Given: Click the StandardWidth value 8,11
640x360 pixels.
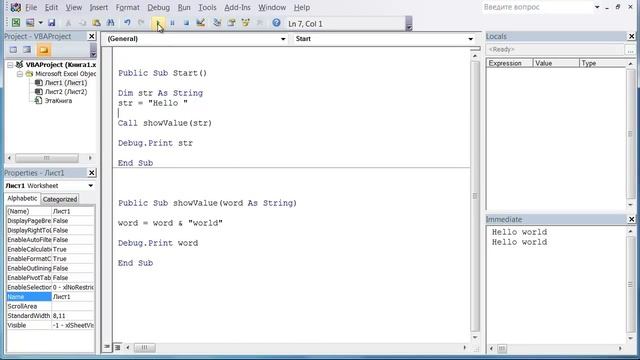Looking at the screenshot, I should pos(73,316).
